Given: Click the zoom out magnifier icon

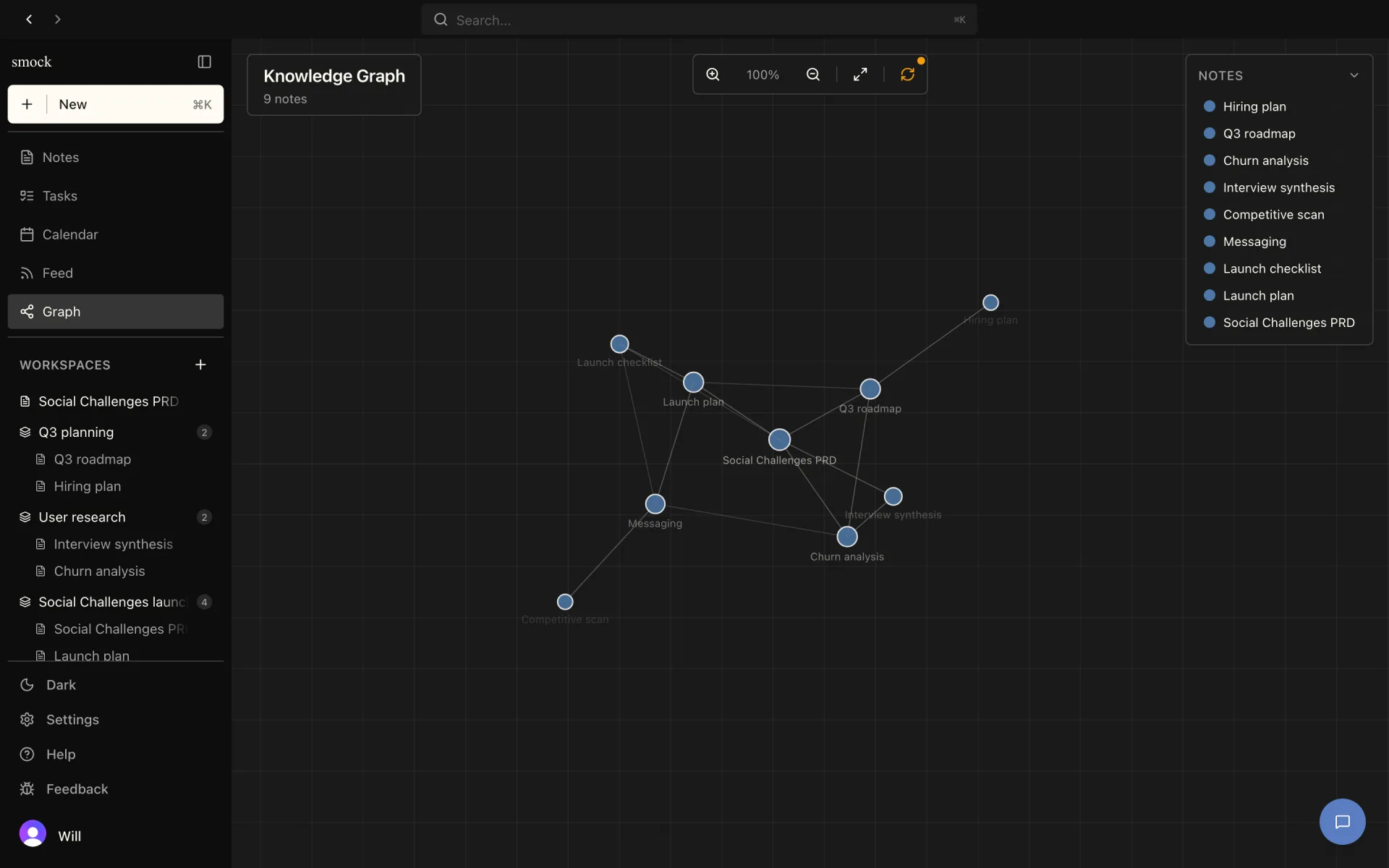Looking at the screenshot, I should coord(813,75).
